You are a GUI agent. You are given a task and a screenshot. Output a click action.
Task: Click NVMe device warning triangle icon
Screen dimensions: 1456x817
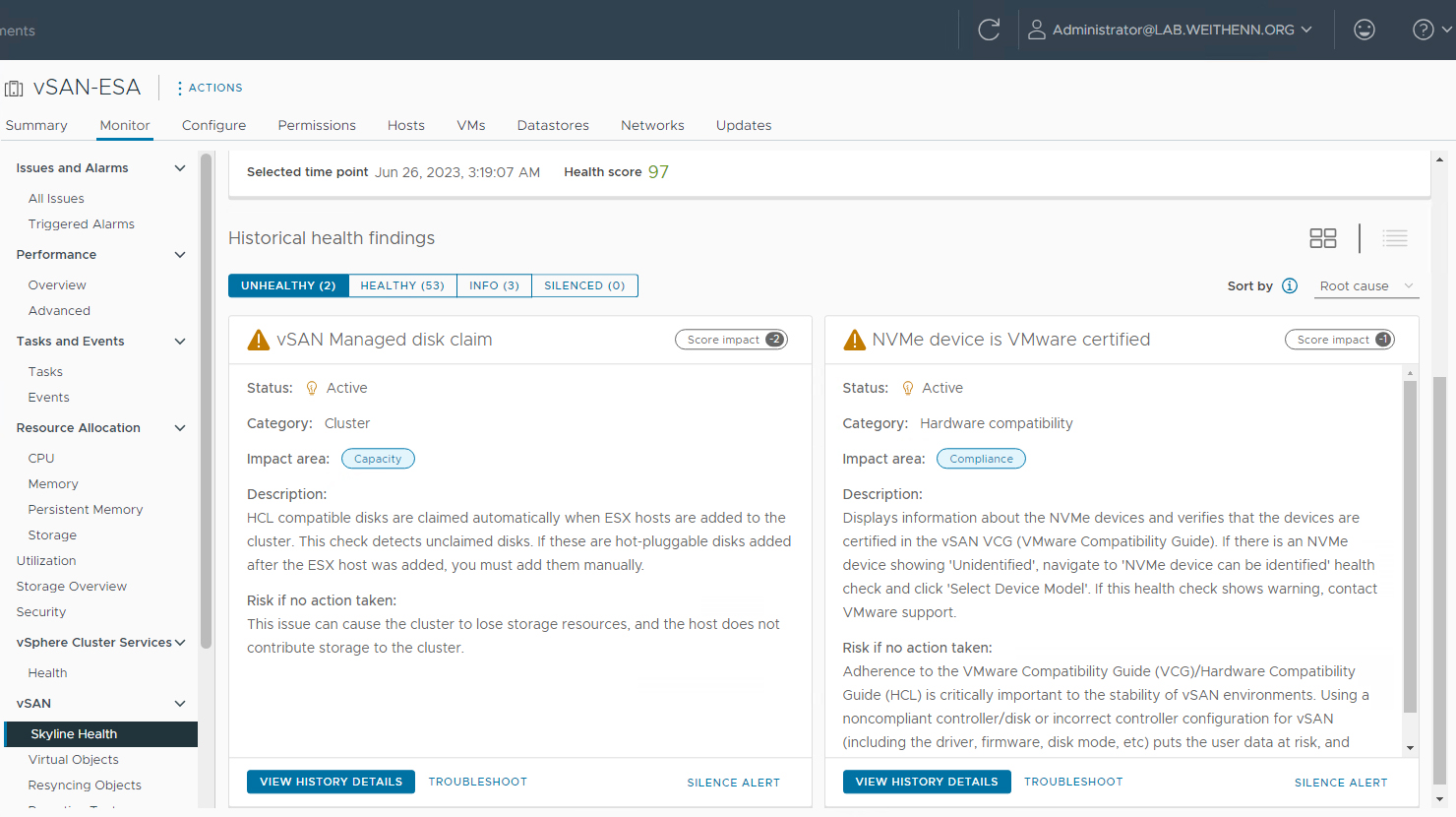coord(855,340)
